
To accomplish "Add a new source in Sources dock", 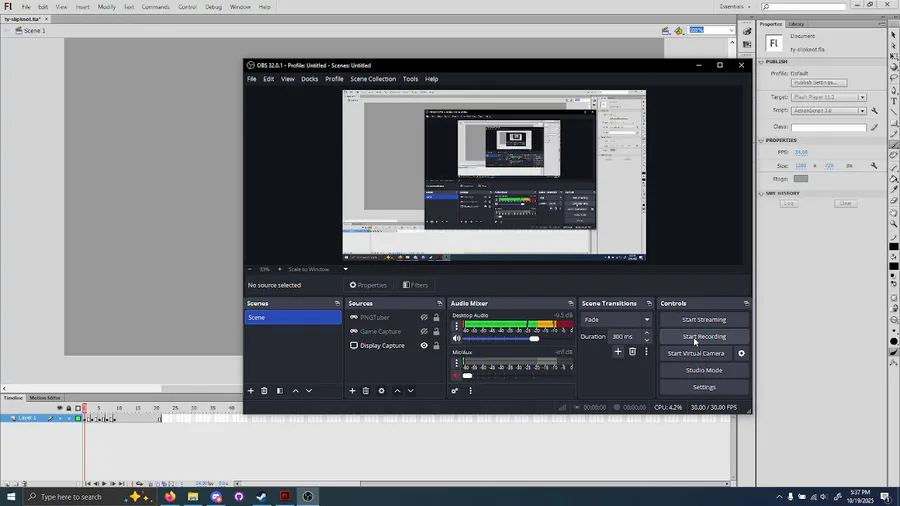I will (352, 391).
